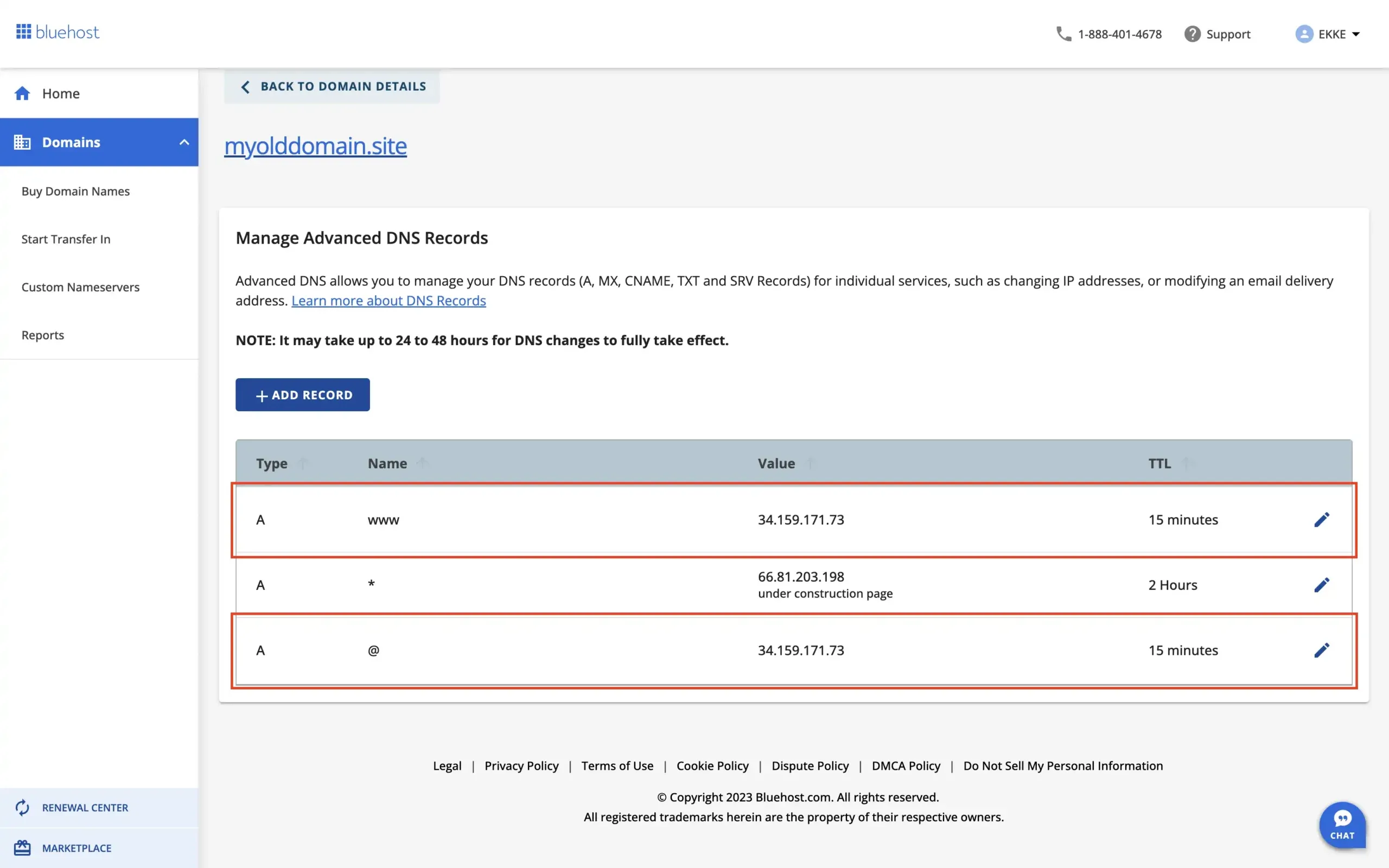Click the Domains building icon
The width and height of the screenshot is (1389, 868).
pos(23,142)
